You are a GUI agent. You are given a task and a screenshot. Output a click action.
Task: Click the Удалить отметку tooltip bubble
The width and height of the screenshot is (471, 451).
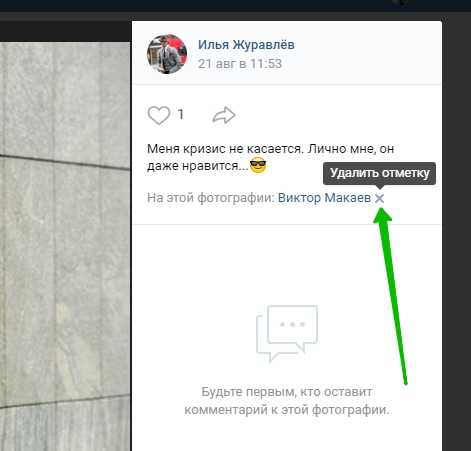[x=379, y=173]
